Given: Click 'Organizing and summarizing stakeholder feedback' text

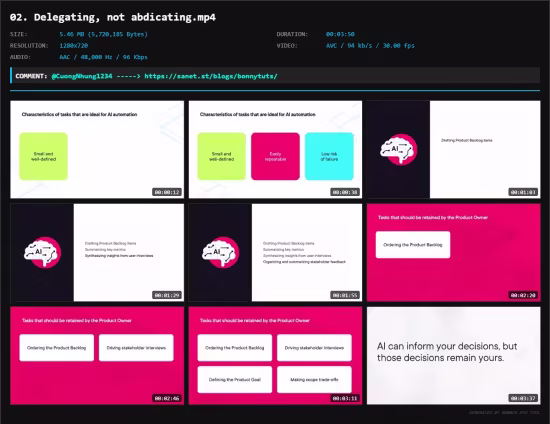Looking at the screenshot, I should 304,262.
